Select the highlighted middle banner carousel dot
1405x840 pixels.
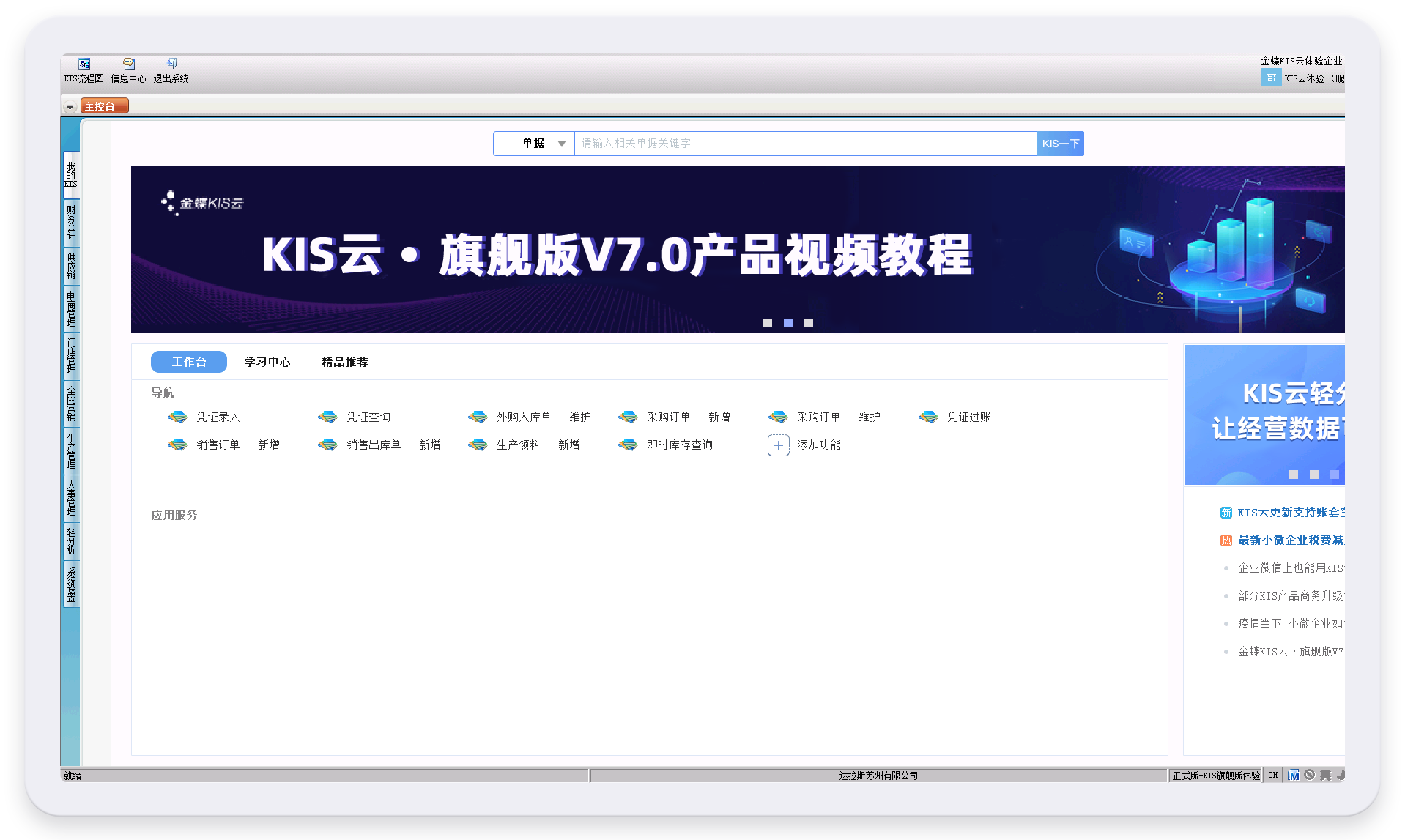pyautogui.click(x=788, y=323)
